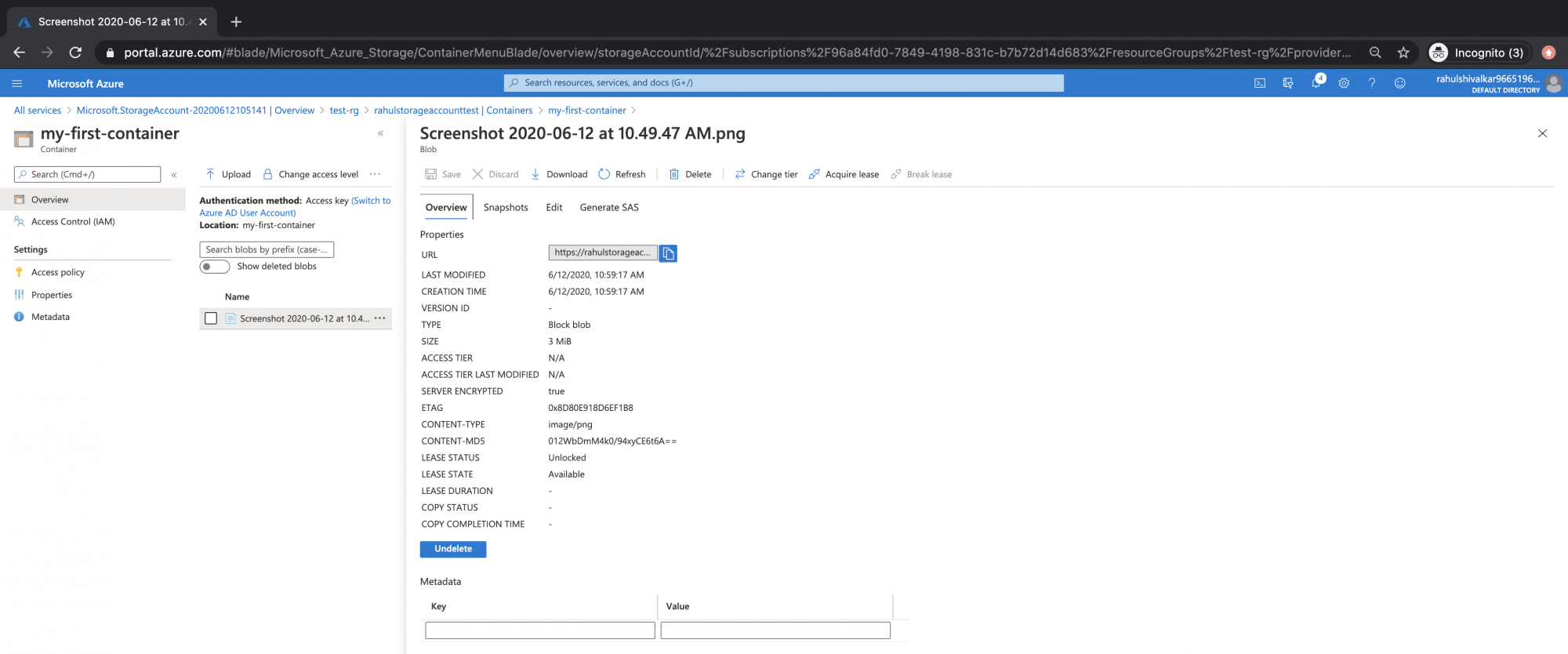Open Access policy settings
Image resolution: width=1568 pixels, height=654 pixels.
(57, 272)
